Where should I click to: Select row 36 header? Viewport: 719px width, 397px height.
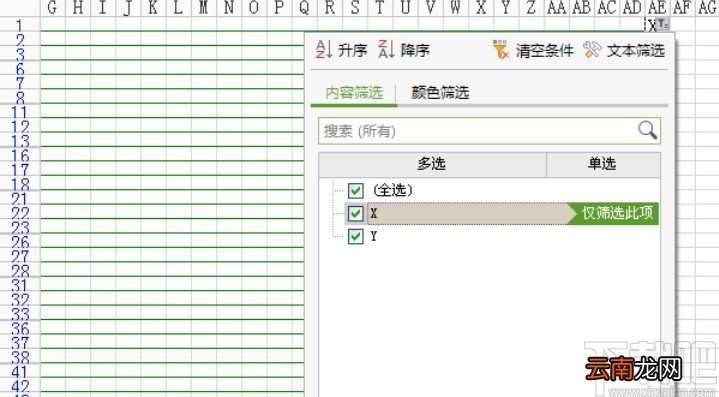[x=20, y=328]
